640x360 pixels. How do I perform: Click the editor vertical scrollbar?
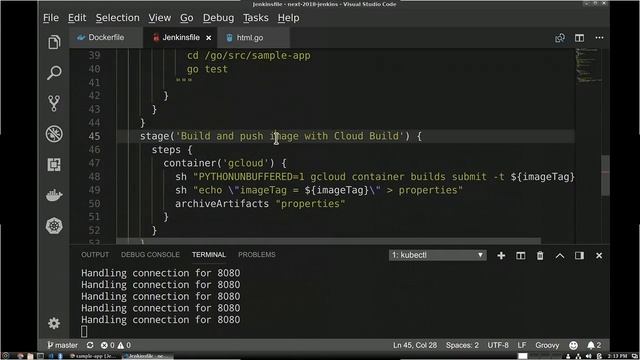(x=605, y=176)
